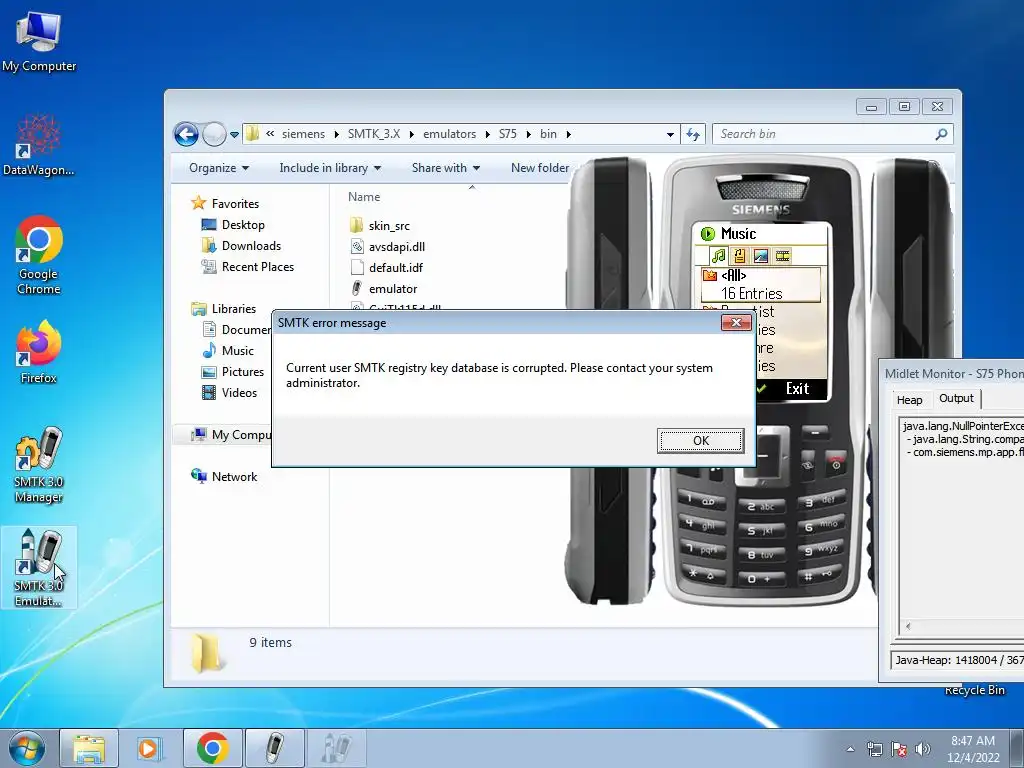The image size is (1024, 768).
Task: Click the emulator phone taskbar button
Action: tap(274, 748)
